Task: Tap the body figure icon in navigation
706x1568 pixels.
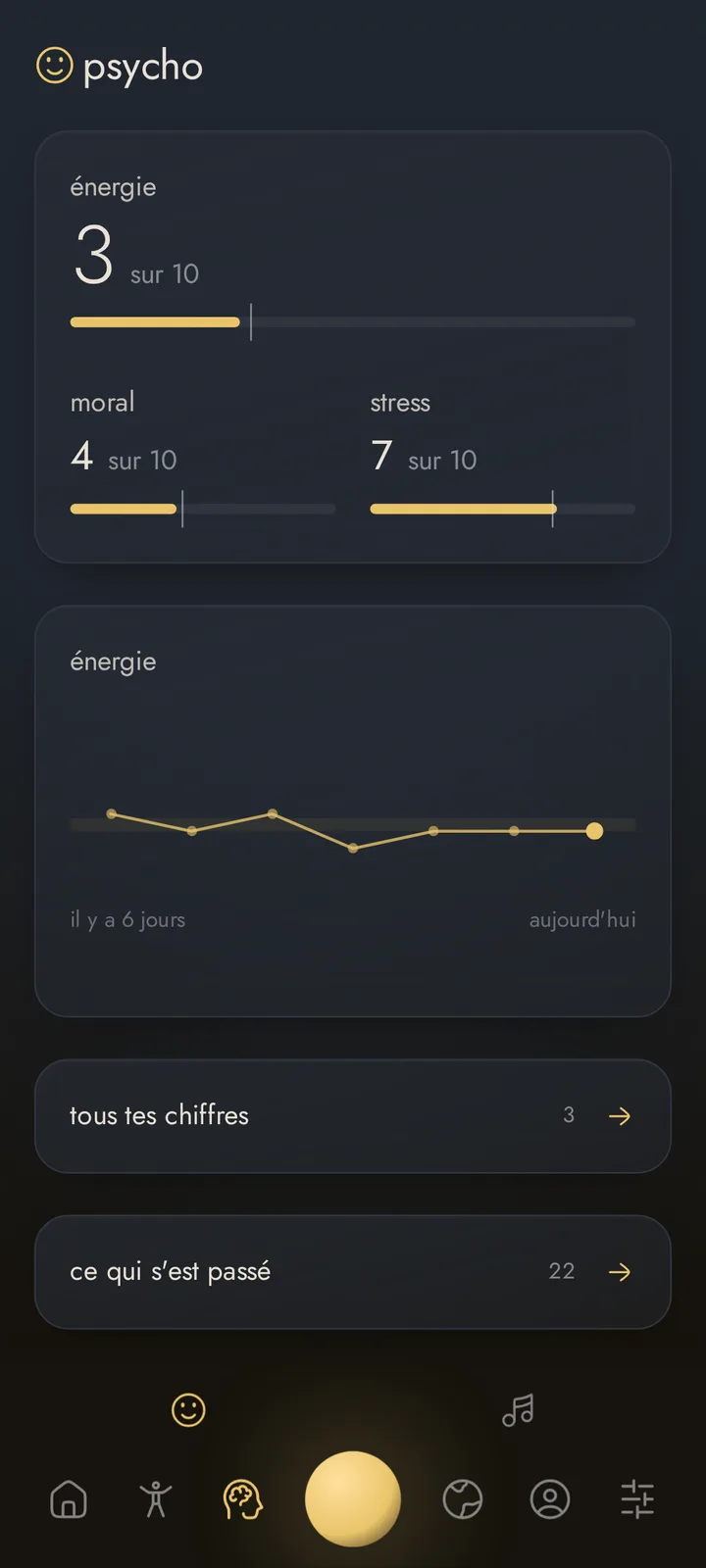Action: coord(155,1499)
